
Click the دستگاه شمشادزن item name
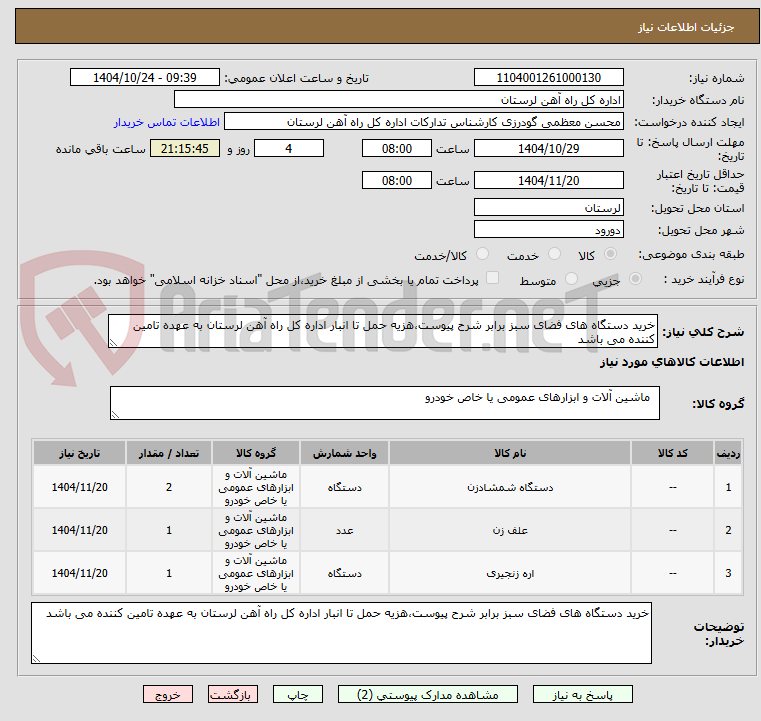pos(510,488)
